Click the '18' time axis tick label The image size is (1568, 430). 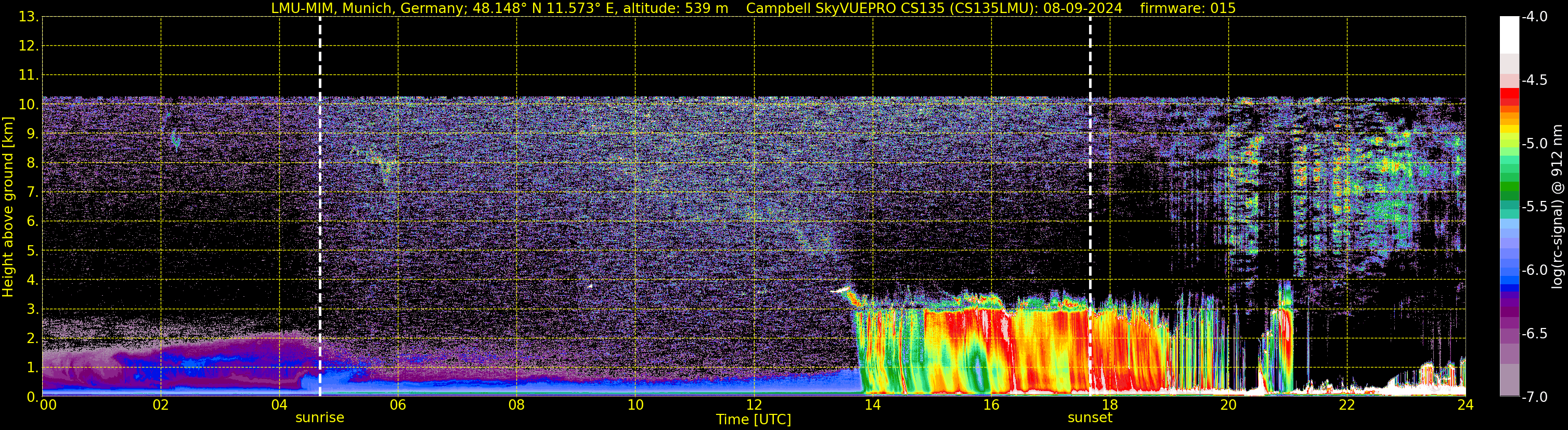pos(1110,405)
